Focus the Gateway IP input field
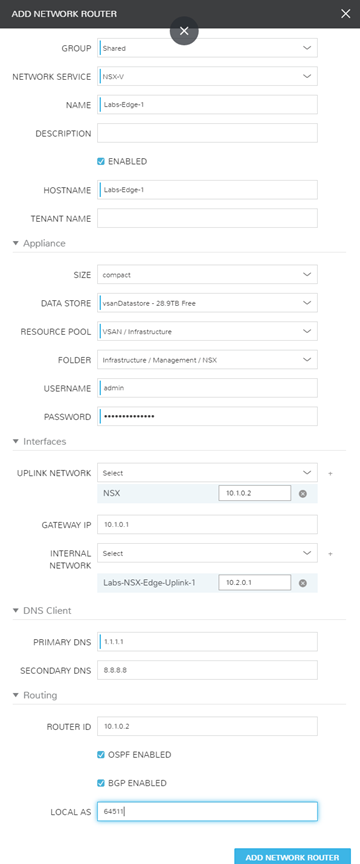Image resolution: width=360 pixels, height=864 pixels. coord(207,525)
